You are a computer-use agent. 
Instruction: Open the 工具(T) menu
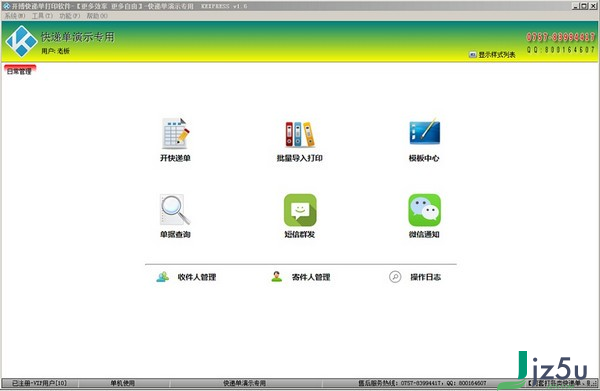(x=42, y=16)
